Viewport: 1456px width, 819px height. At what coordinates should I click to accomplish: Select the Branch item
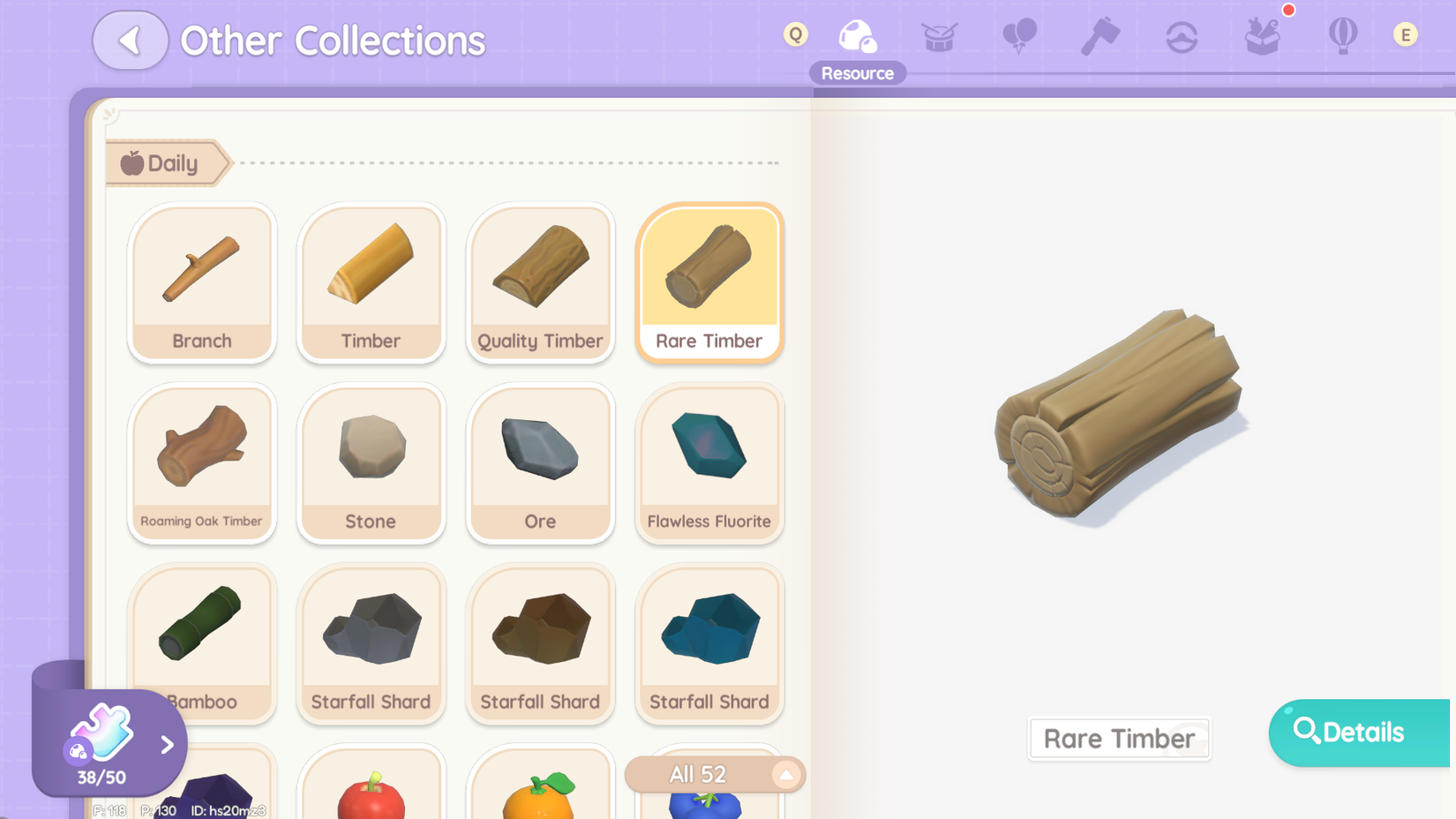(x=202, y=282)
